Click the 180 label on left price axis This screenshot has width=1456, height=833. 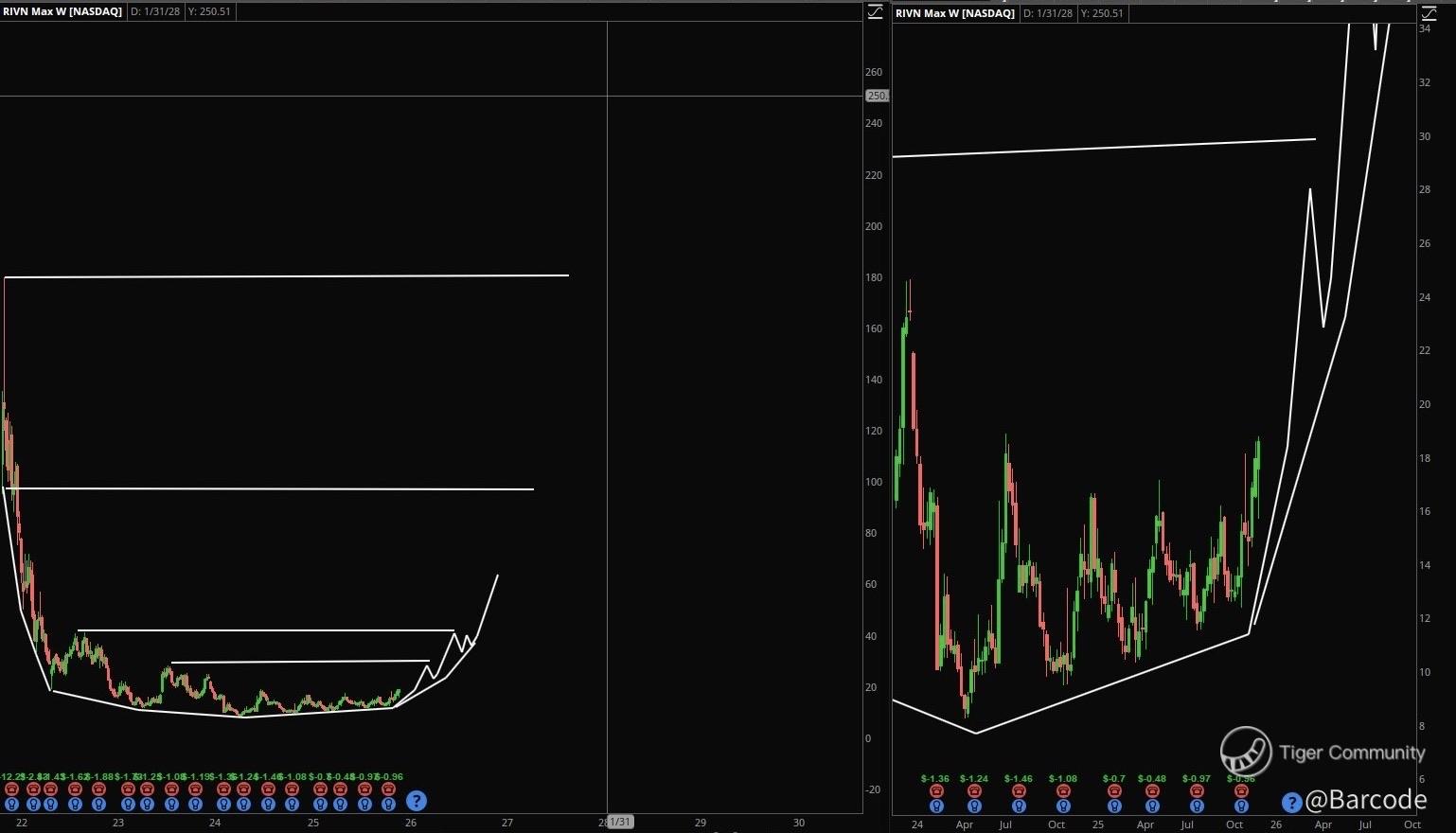tap(874, 277)
